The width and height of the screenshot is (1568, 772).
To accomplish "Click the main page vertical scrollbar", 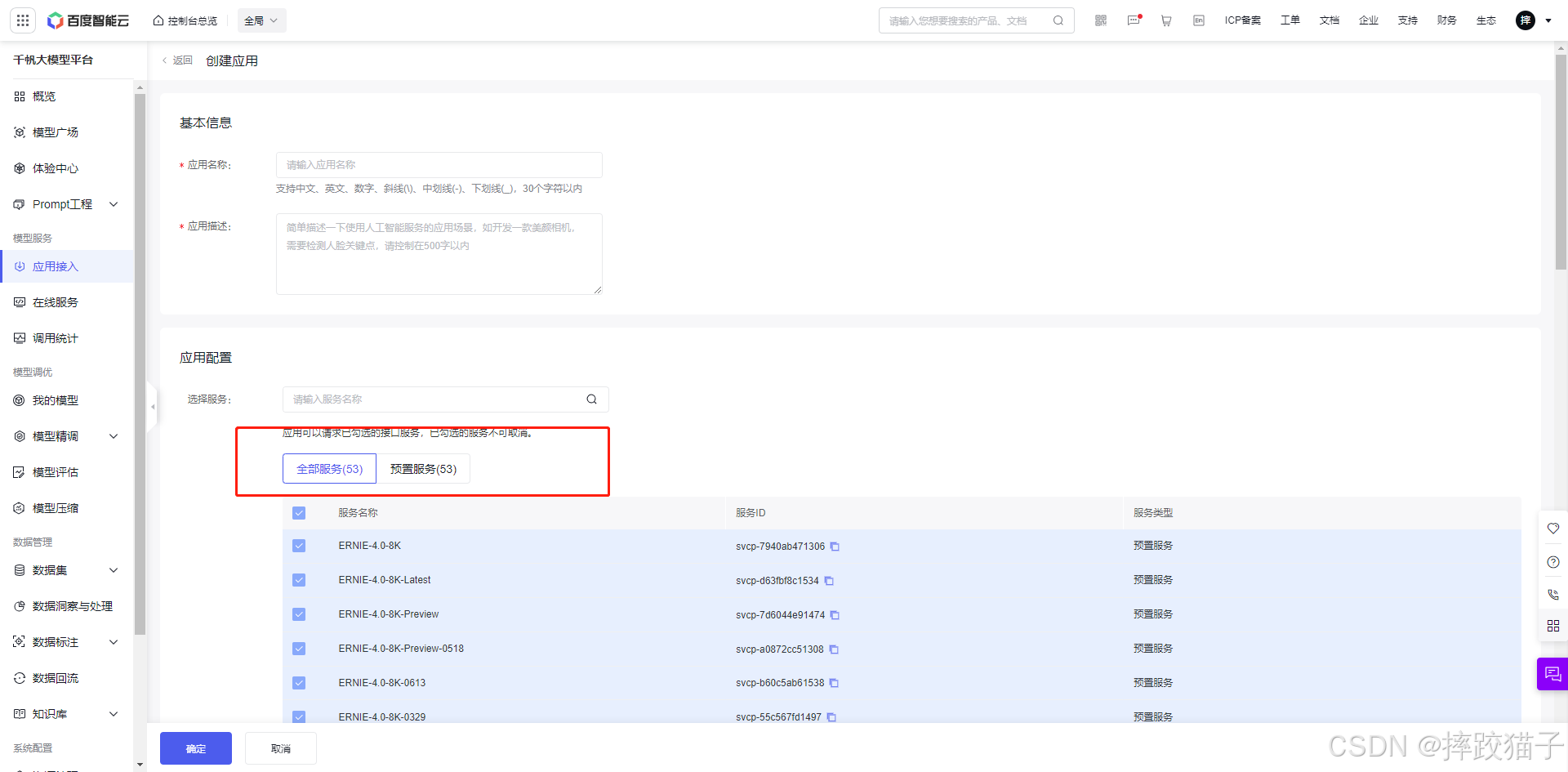I will point(1561,162).
